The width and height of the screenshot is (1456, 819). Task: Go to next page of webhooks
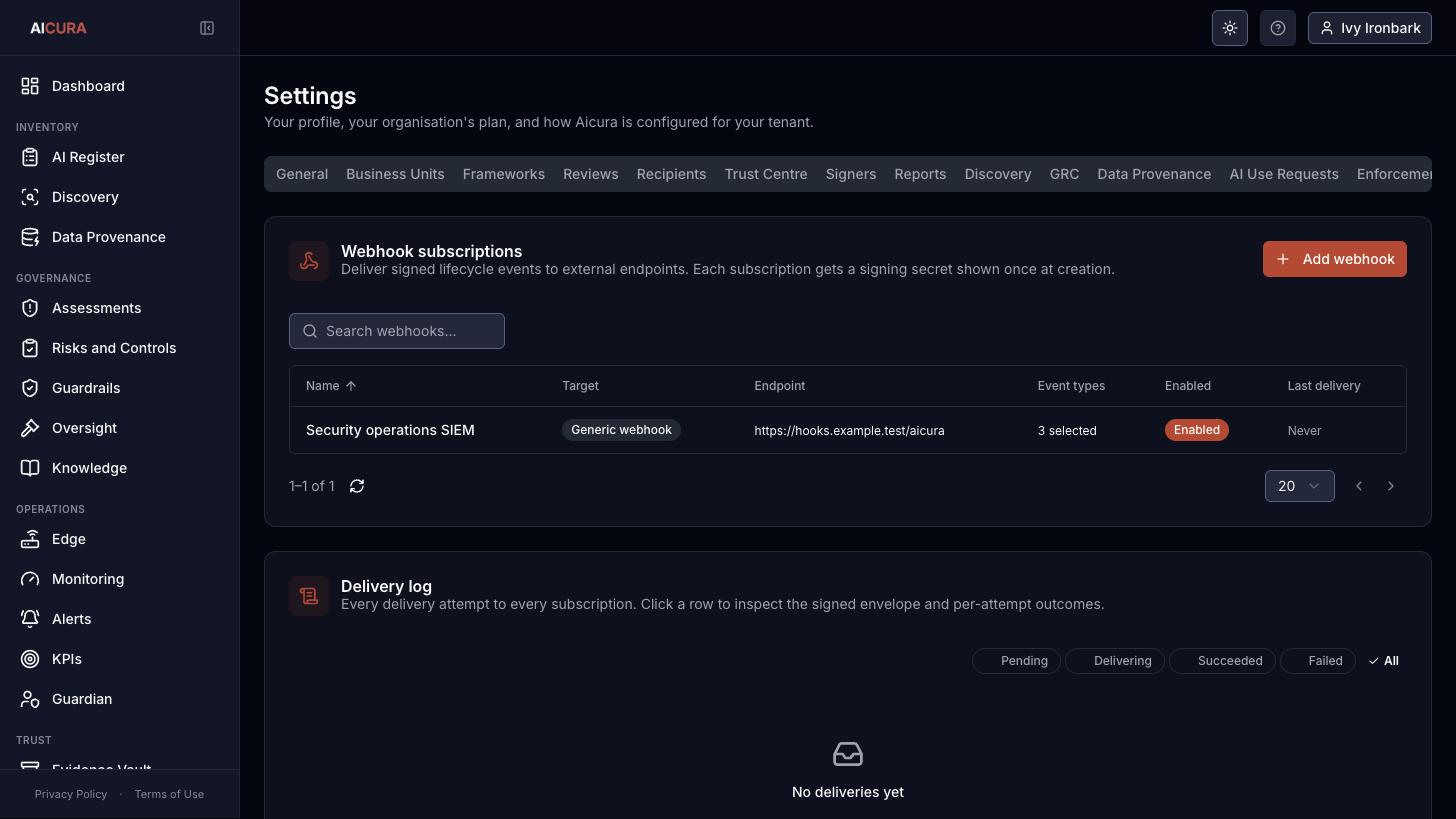[1391, 486]
